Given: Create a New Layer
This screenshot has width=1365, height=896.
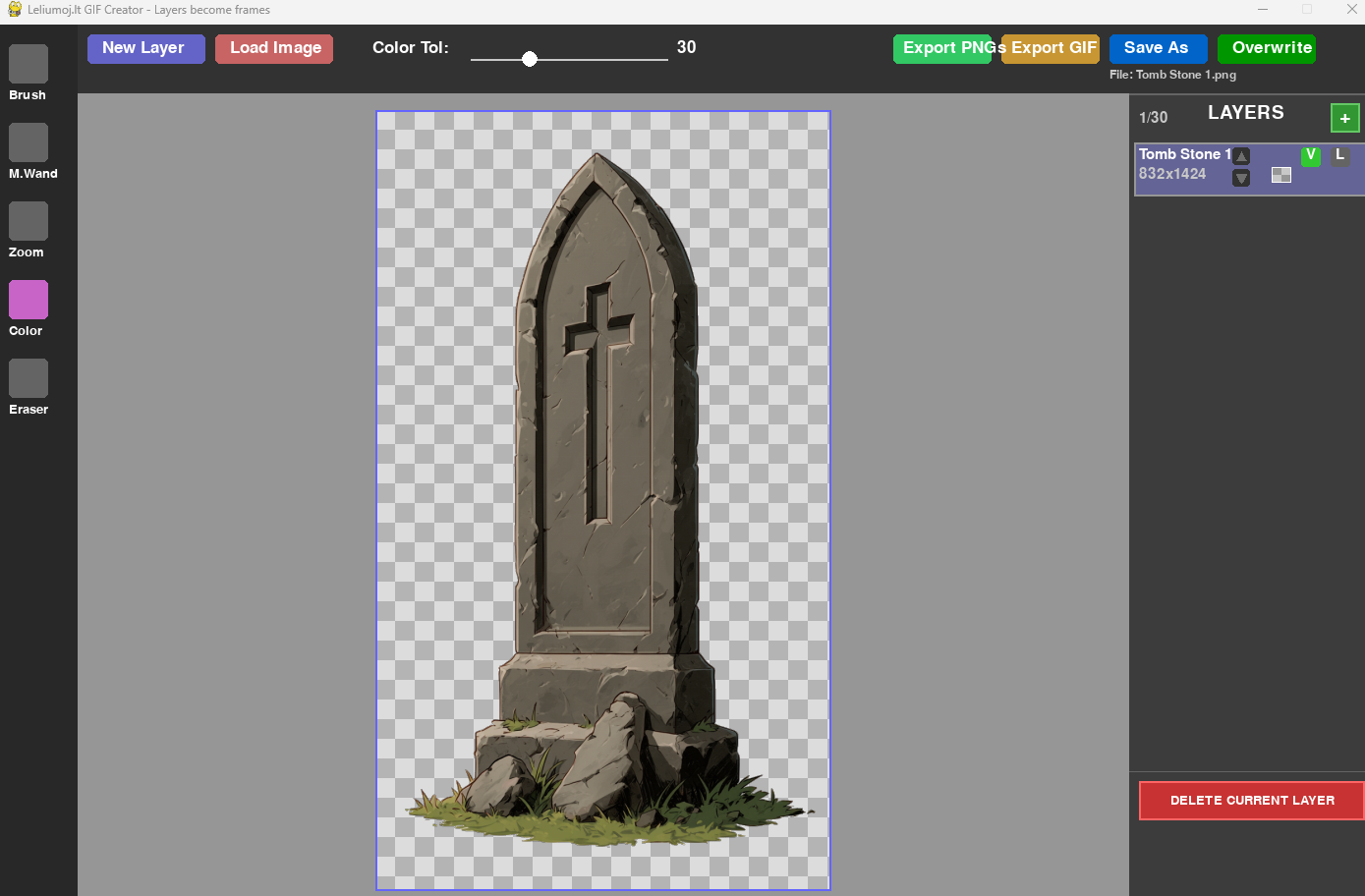Looking at the screenshot, I should 146,48.
